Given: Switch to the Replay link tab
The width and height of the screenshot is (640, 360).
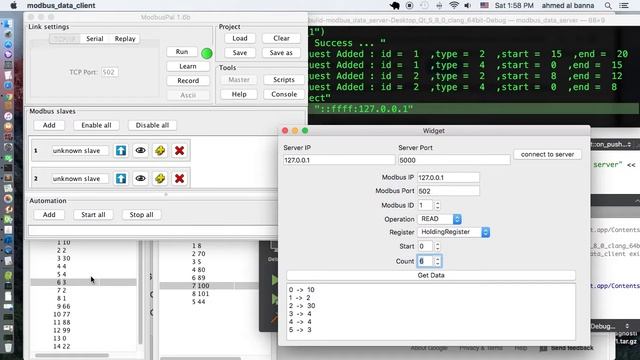Looking at the screenshot, I should pyautogui.click(x=125, y=39).
